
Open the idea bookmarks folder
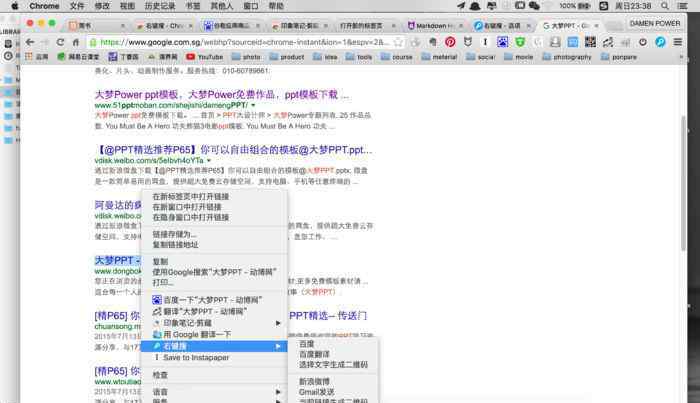click(x=325, y=57)
